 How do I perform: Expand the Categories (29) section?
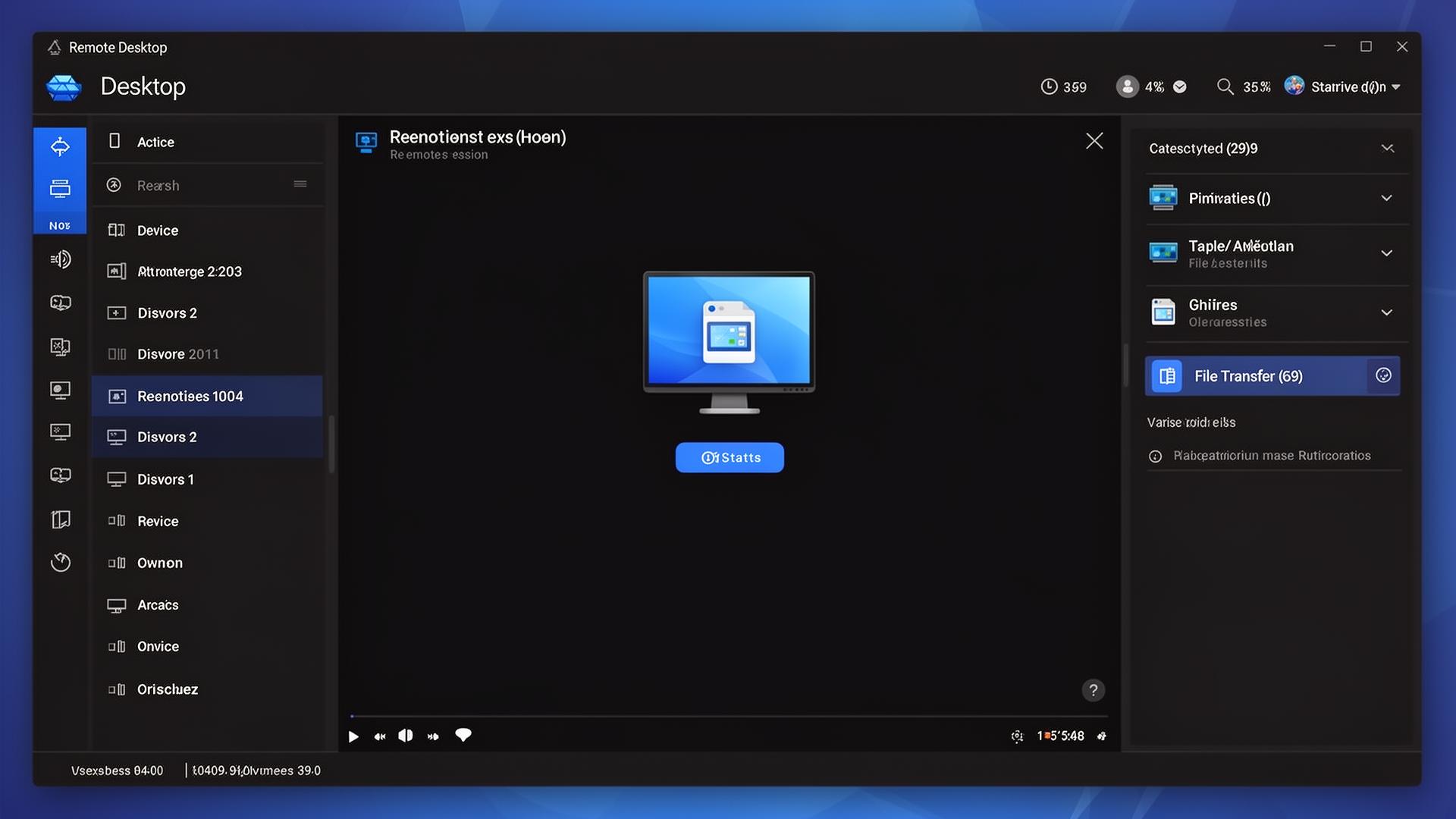pyautogui.click(x=1389, y=148)
